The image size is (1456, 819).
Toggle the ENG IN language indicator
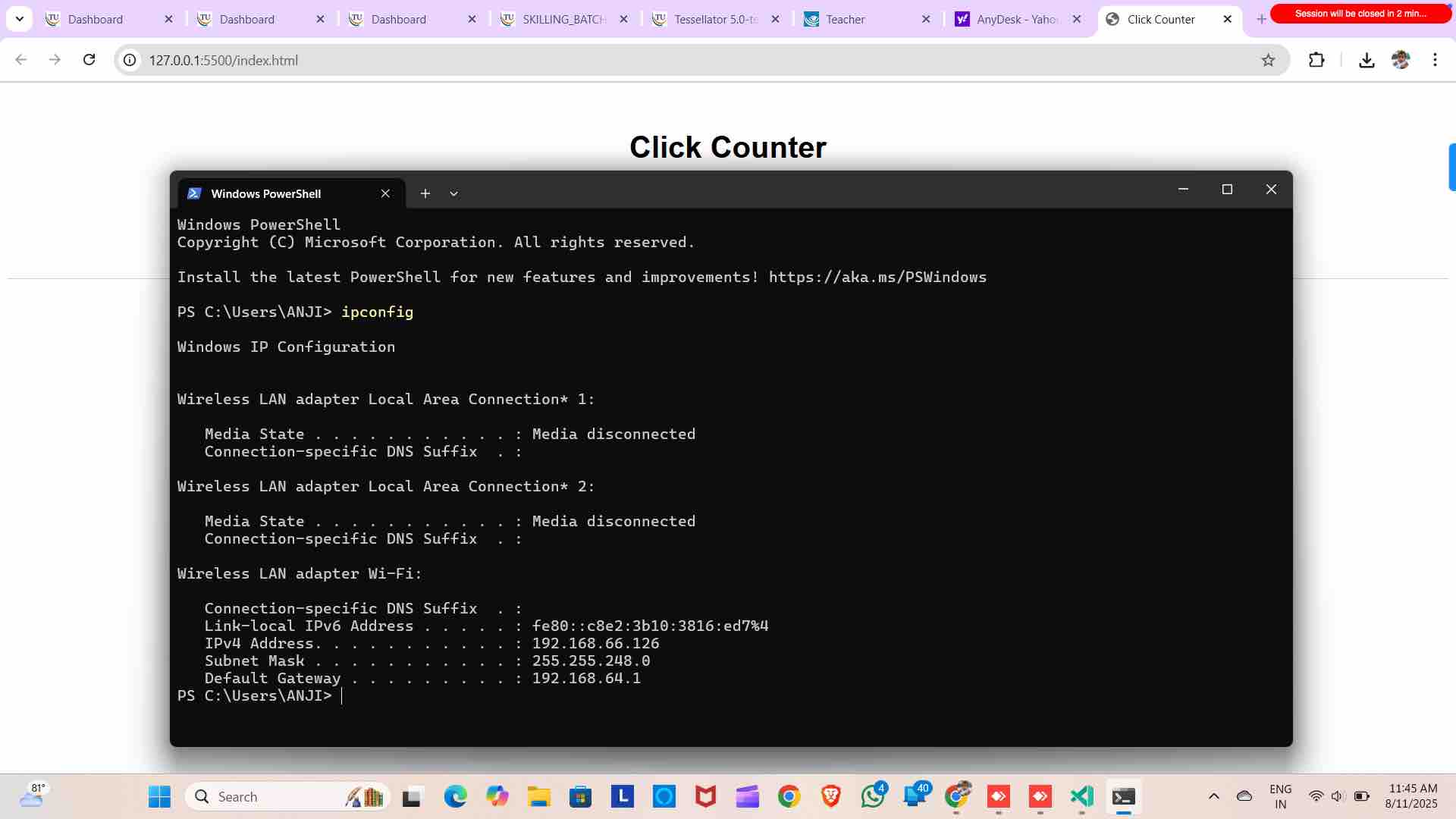point(1280,795)
